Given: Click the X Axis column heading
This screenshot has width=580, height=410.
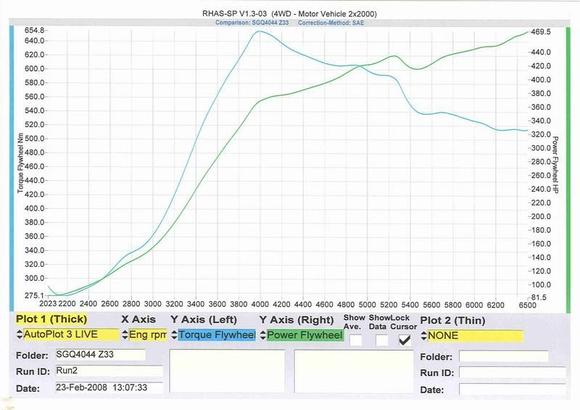Looking at the screenshot, I should [139, 319].
